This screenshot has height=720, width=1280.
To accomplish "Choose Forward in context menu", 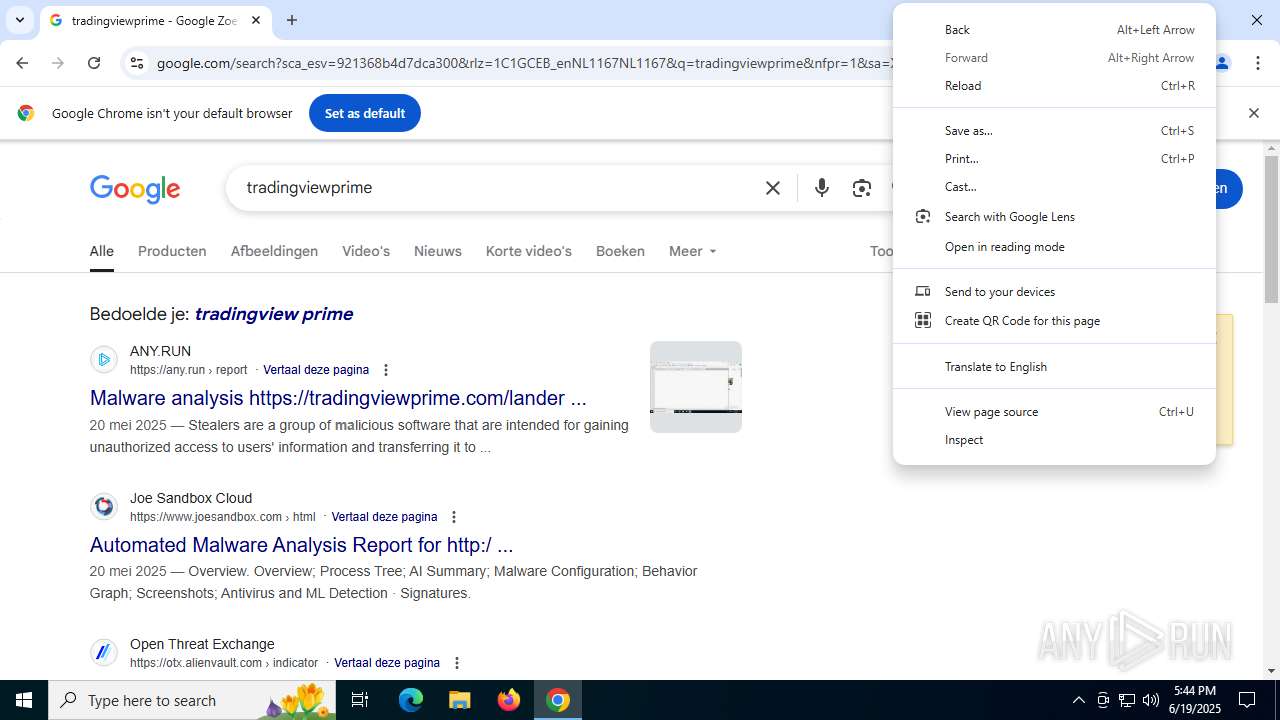I will tap(1054, 58).
